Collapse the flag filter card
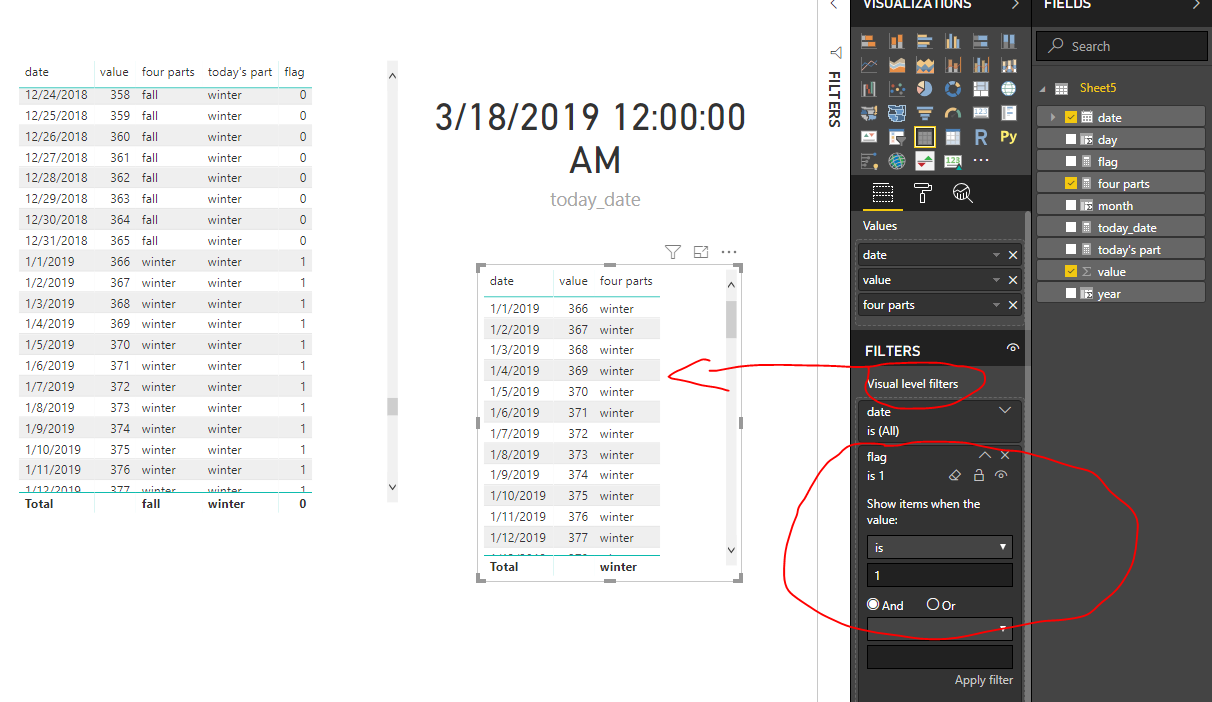Viewport: 1212px width, 702px height. point(985,456)
